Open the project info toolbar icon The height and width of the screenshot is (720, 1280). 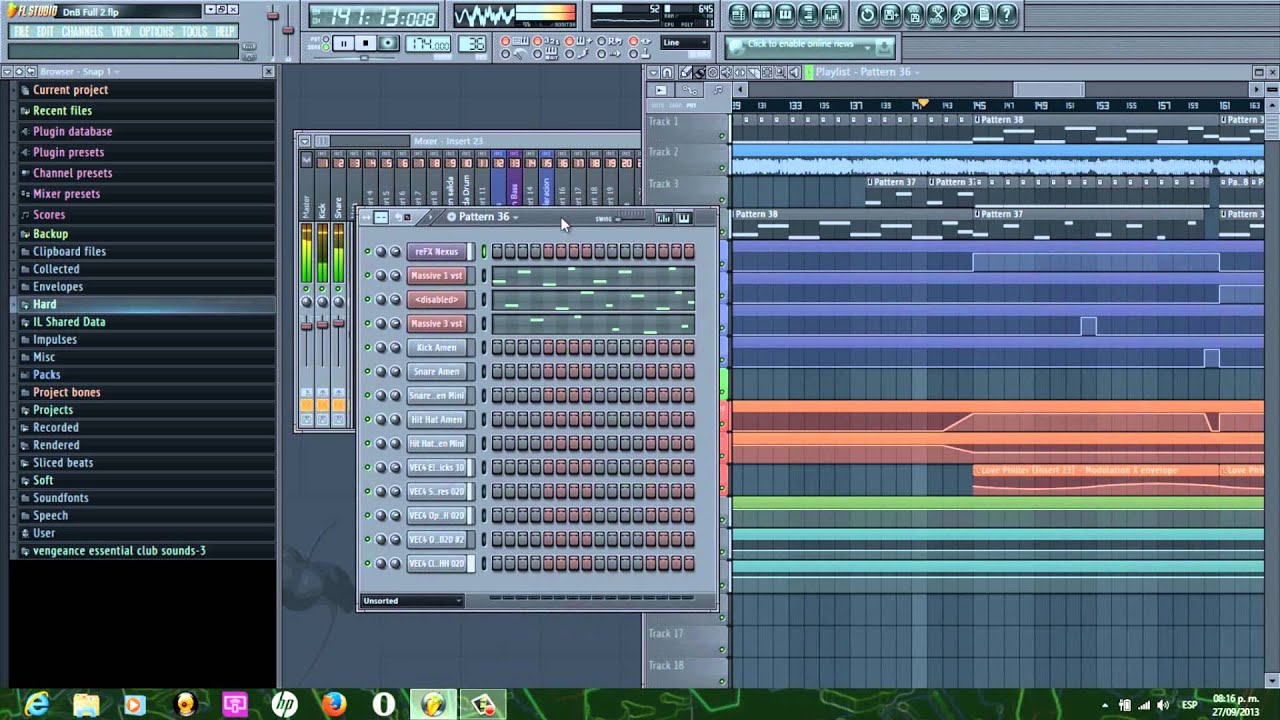[983, 15]
